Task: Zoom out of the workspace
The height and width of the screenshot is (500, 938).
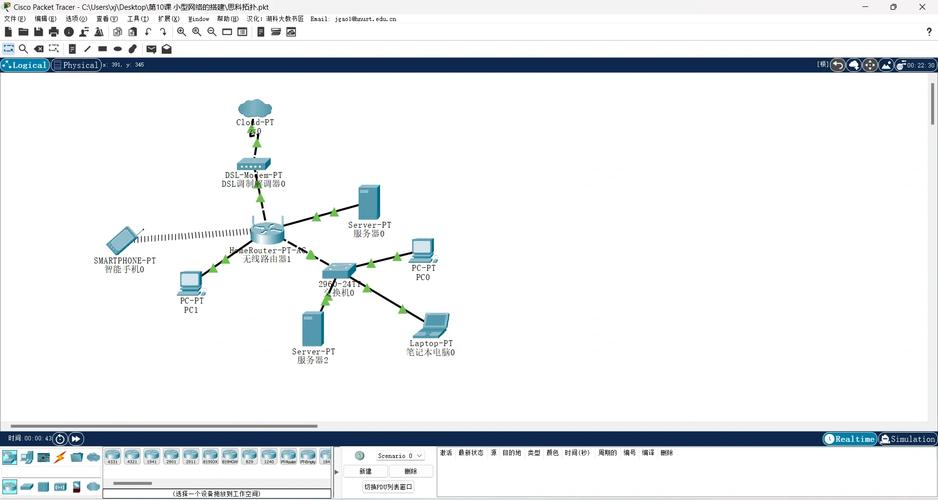Action: [212, 32]
